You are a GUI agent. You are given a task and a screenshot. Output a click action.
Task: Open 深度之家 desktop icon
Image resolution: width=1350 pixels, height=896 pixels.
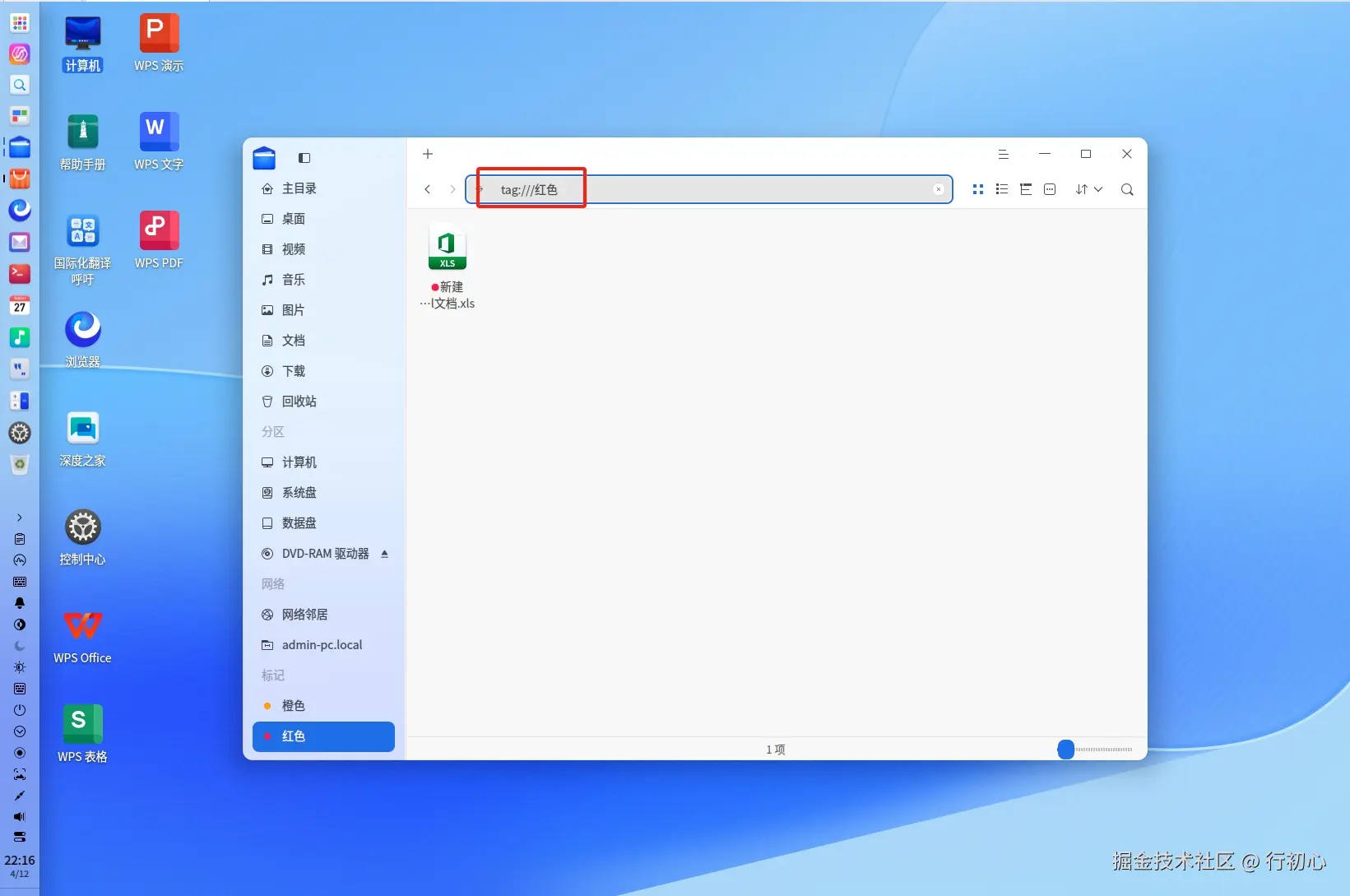click(83, 439)
